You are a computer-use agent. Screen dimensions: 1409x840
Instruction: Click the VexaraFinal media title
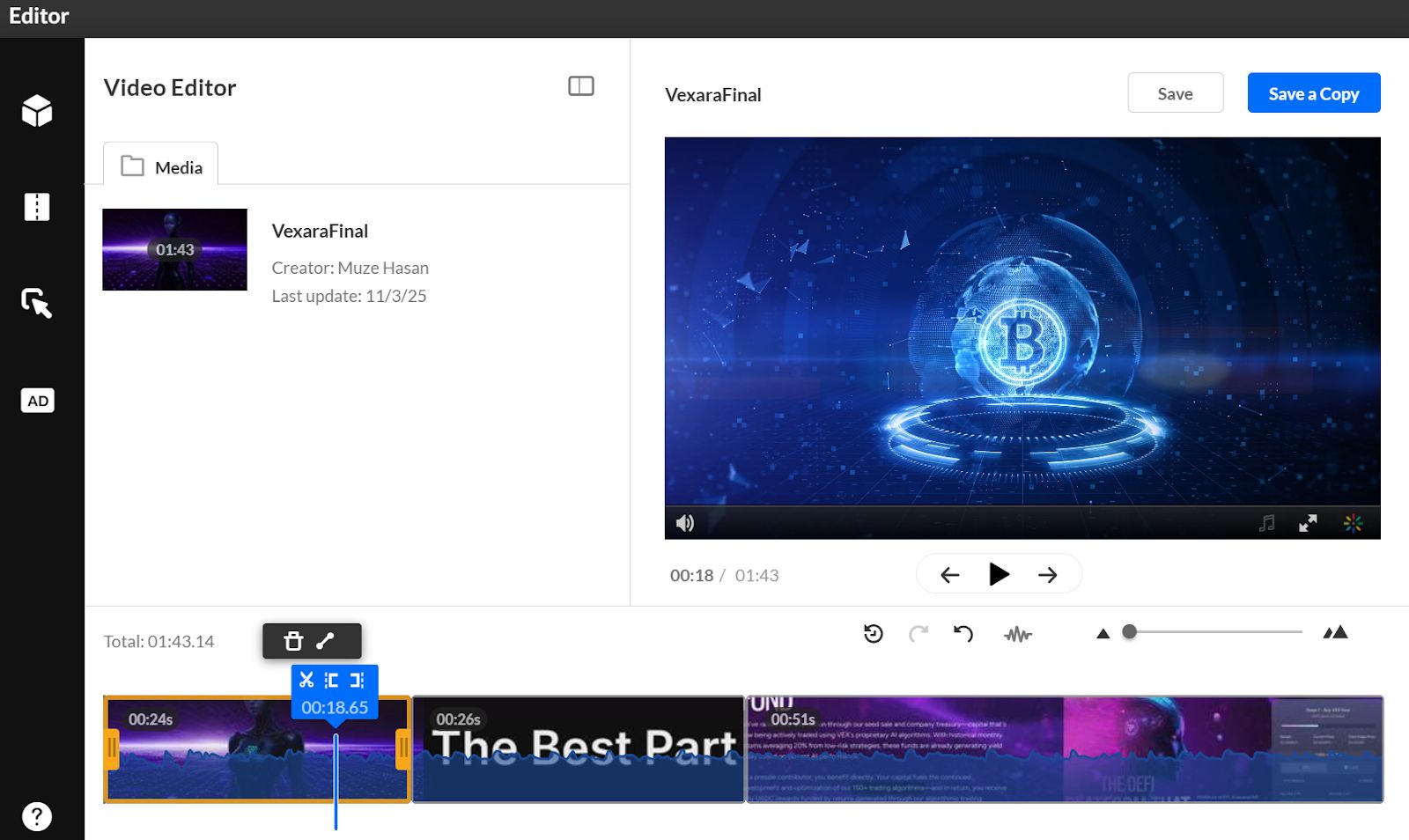pyautogui.click(x=320, y=231)
